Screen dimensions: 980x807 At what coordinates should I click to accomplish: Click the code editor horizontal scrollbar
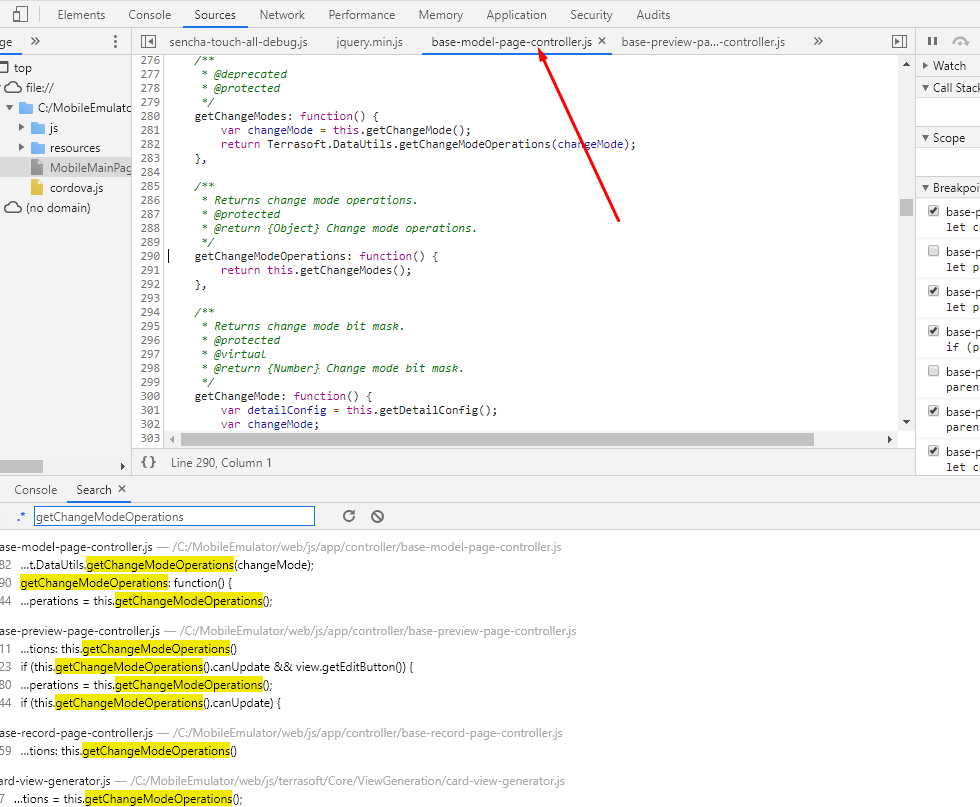click(x=497, y=439)
